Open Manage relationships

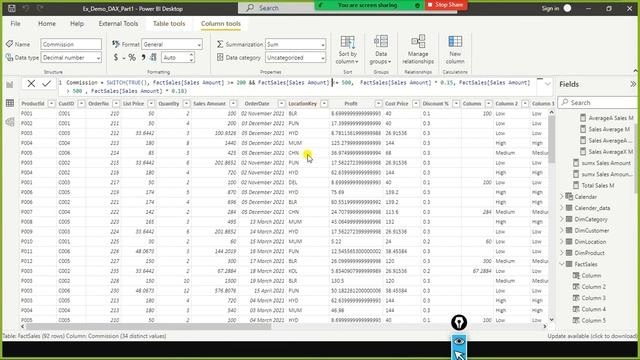(x=418, y=50)
